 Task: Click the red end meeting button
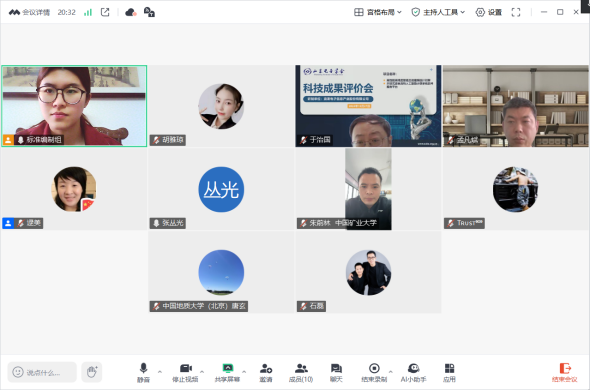click(x=565, y=372)
